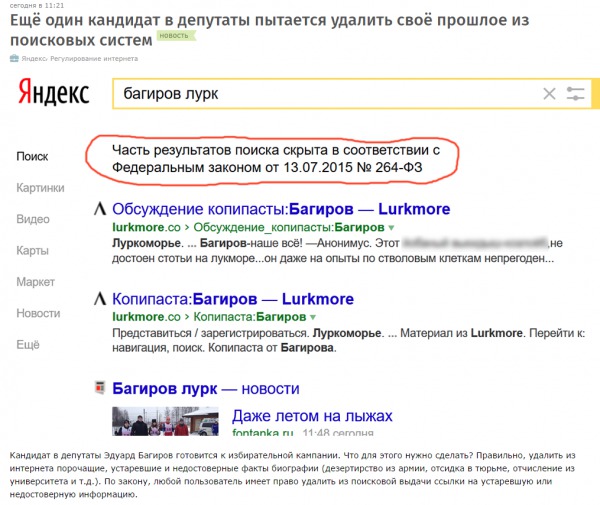Open the Маркет search tab
The width and height of the screenshot is (600, 505).
36,282
